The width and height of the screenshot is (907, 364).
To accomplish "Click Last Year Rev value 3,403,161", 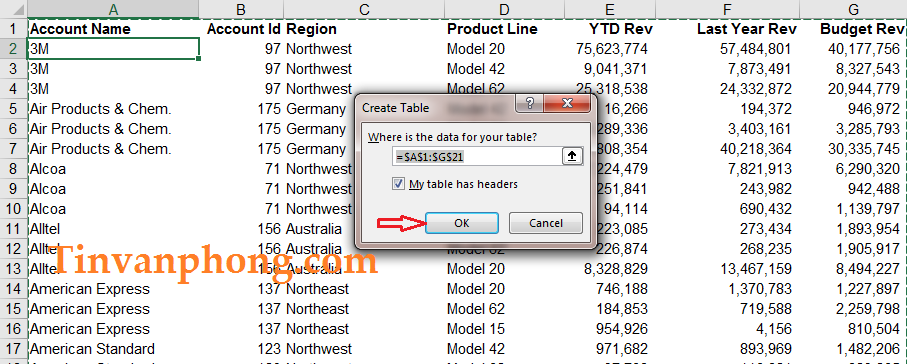I will tap(759, 129).
